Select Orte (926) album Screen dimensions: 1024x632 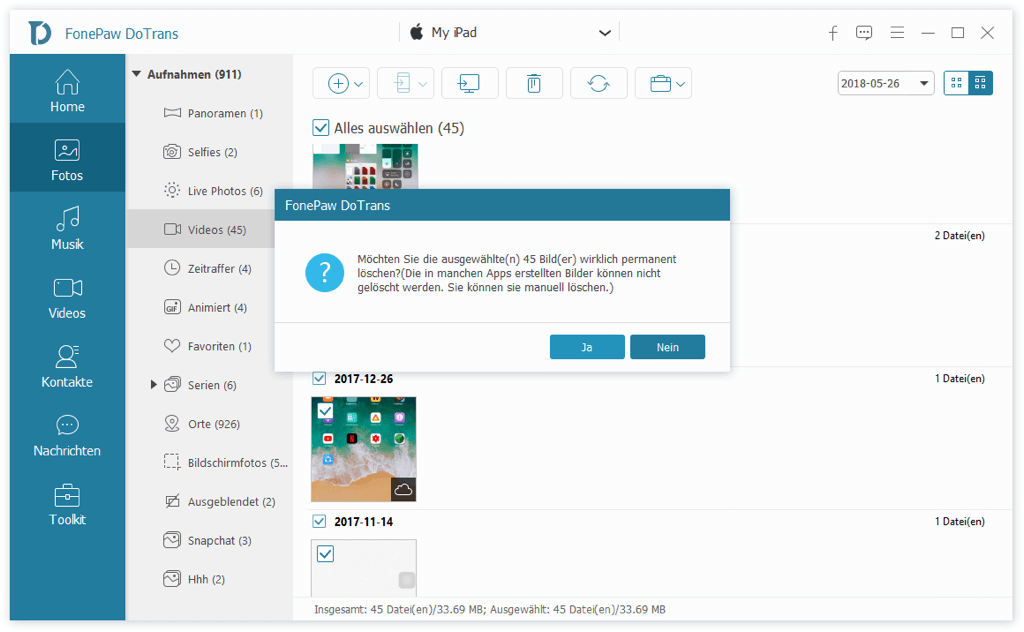coord(210,424)
